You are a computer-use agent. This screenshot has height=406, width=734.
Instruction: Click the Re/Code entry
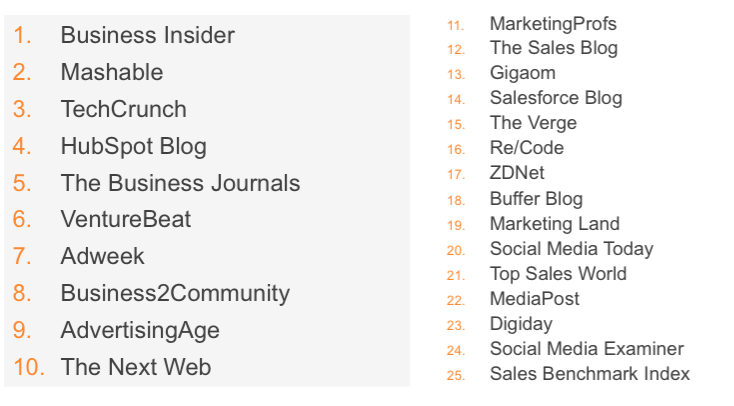click(x=527, y=148)
